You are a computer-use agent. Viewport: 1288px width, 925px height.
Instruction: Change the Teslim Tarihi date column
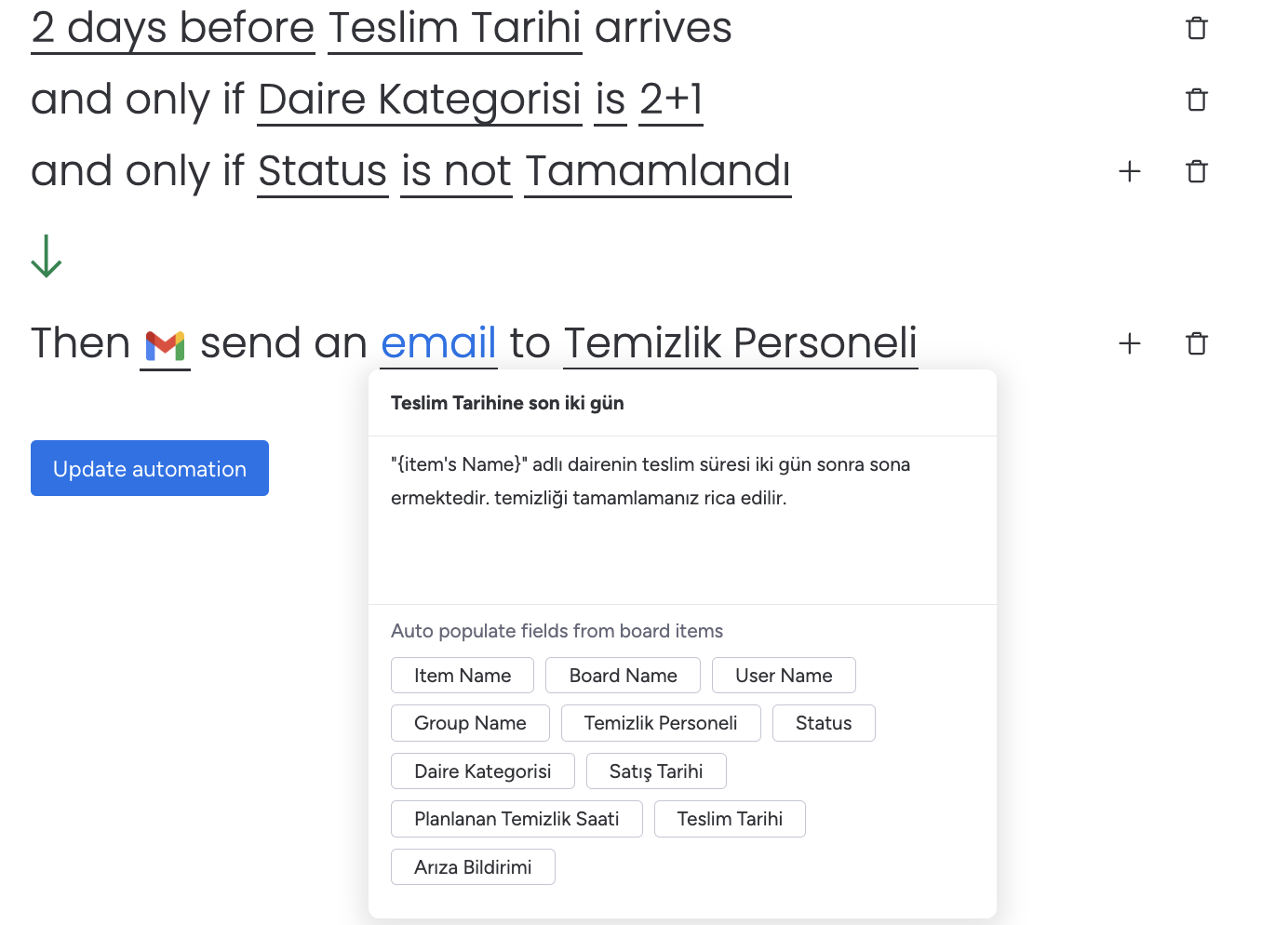pos(455,28)
